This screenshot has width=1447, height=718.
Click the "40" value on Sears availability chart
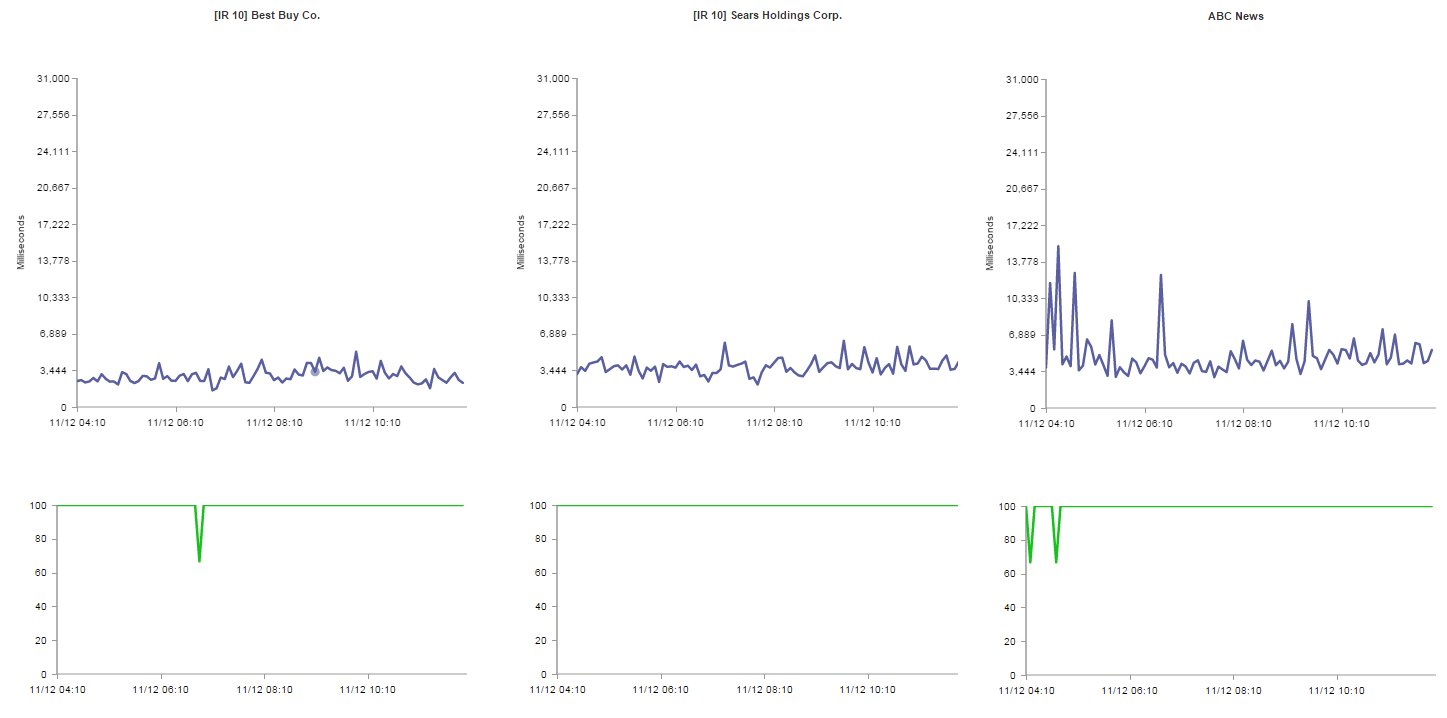(x=543, y=607)
